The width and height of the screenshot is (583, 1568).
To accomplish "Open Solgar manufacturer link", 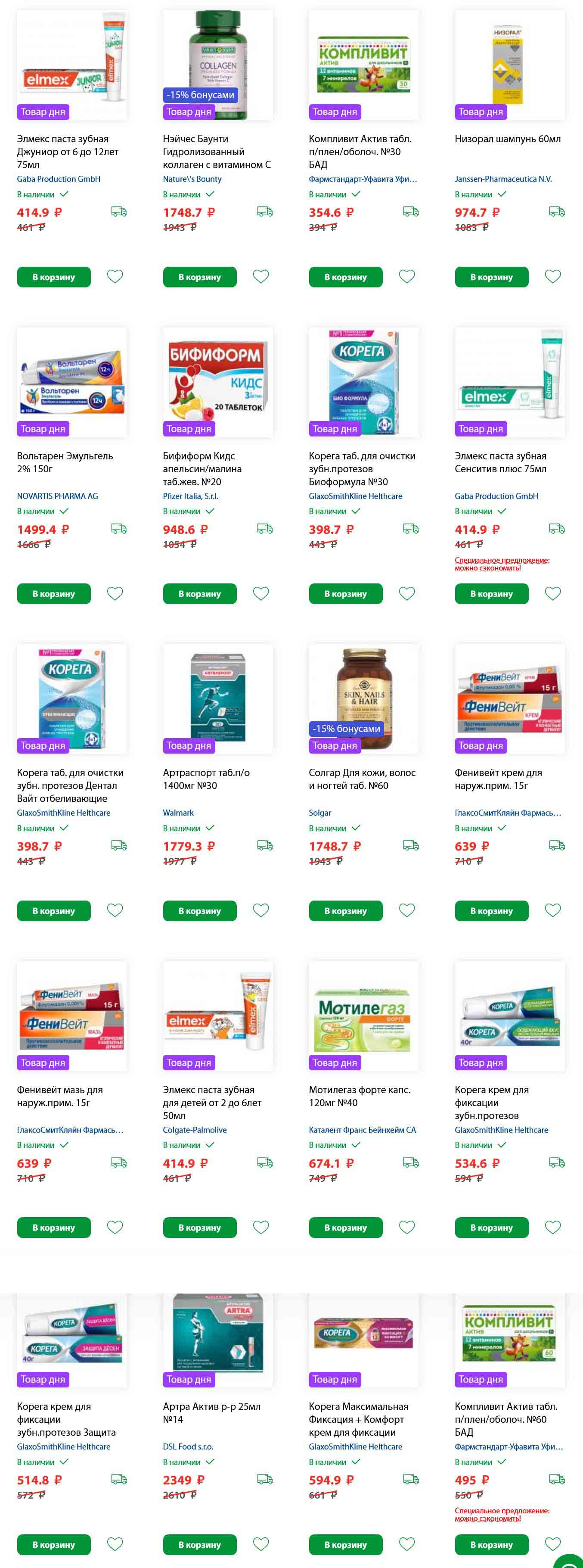I will (x=320, y=813).
